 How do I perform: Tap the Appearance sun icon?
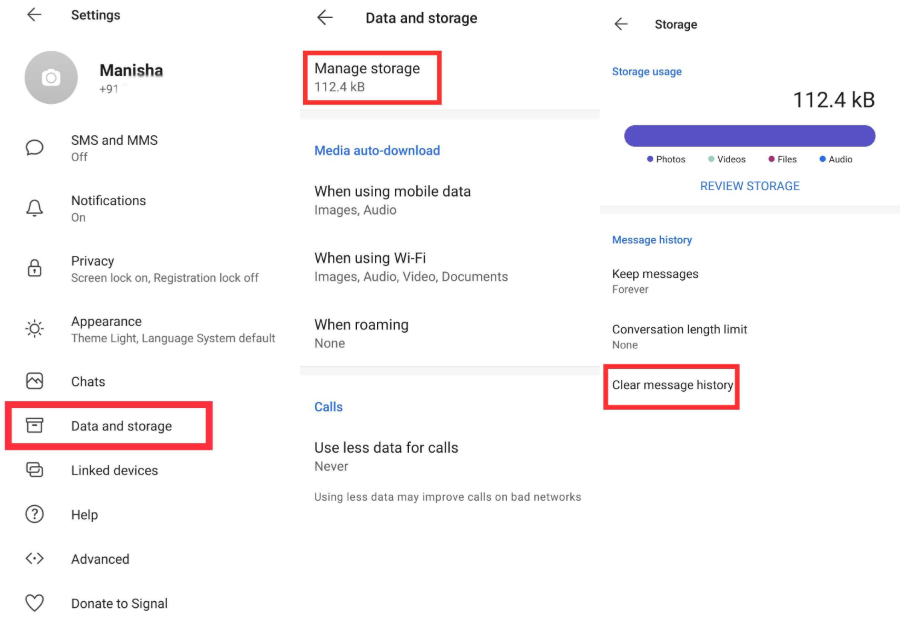coord(35,329)
